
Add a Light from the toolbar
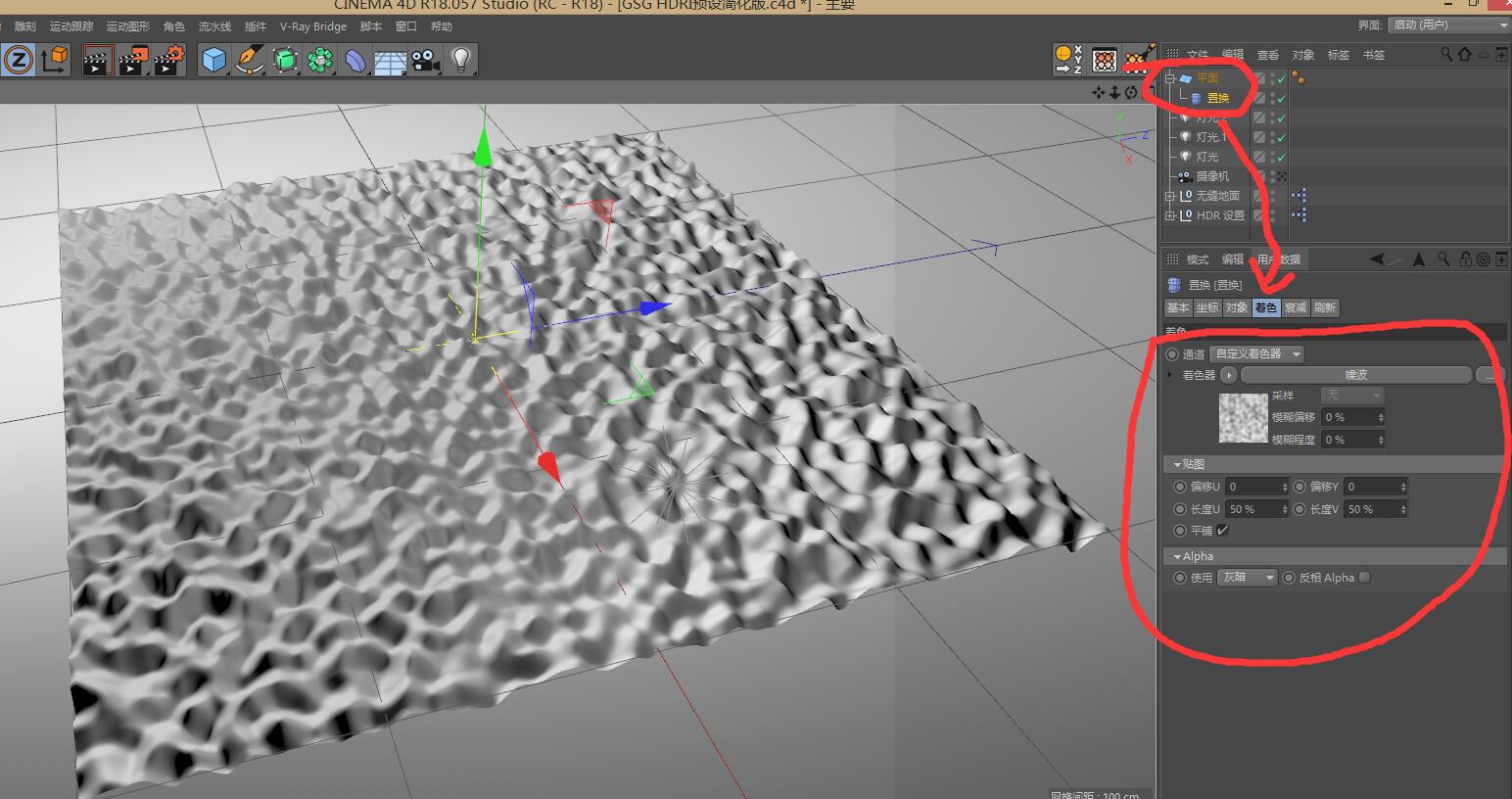(x=461, y=60)
